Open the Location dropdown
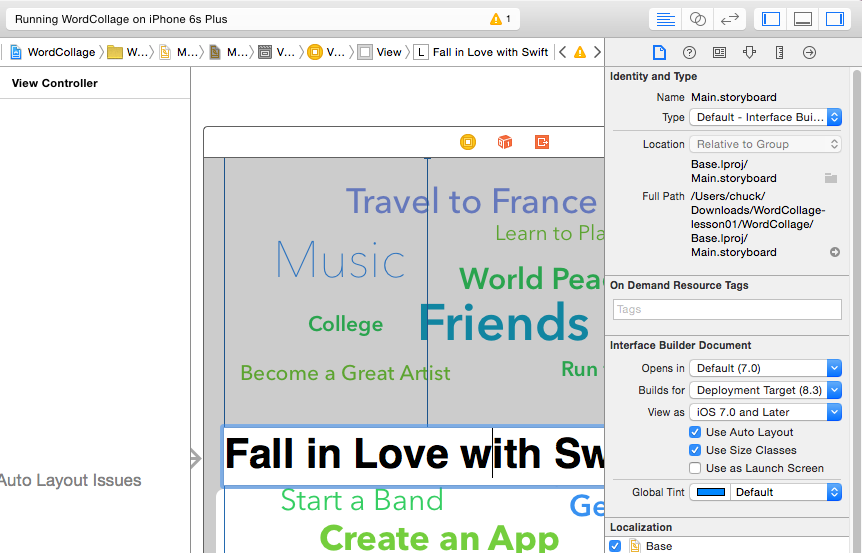The width and height of the screenshot is (862, 553). (x=765, y=144)
